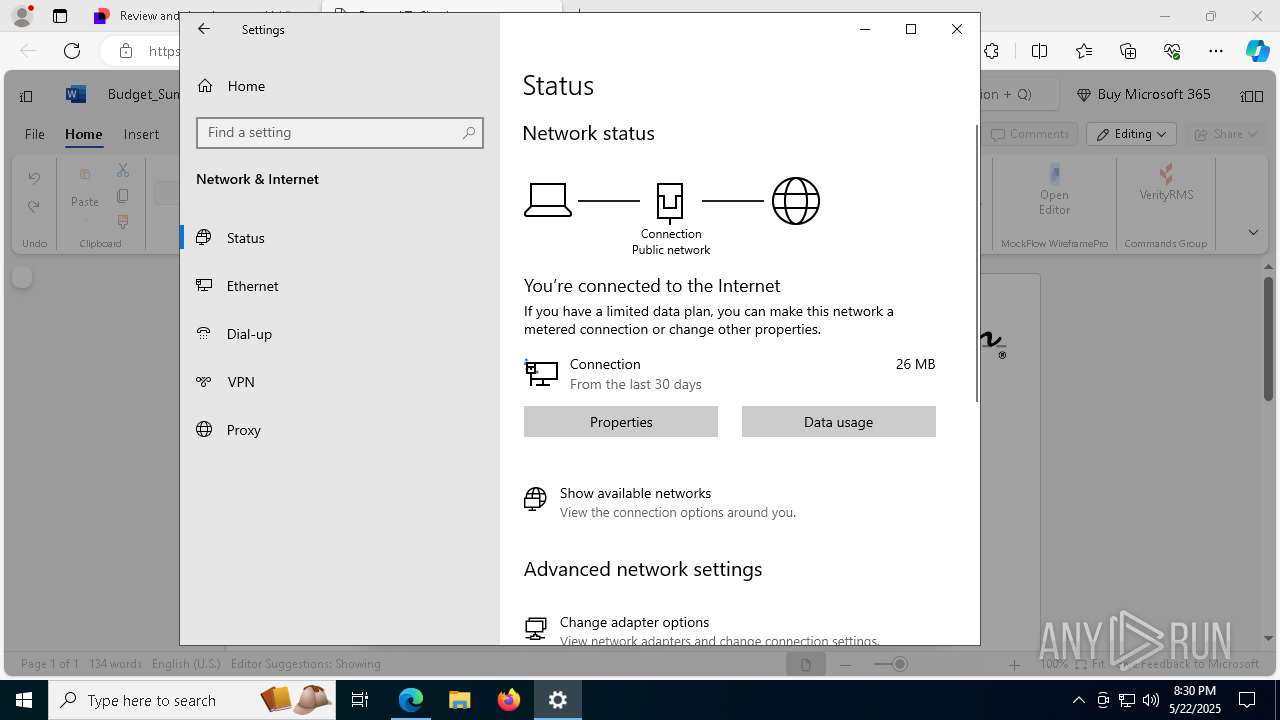Click the Settings gear on the taskbar
Screen dimensions: 1280x720
[558, 700]
